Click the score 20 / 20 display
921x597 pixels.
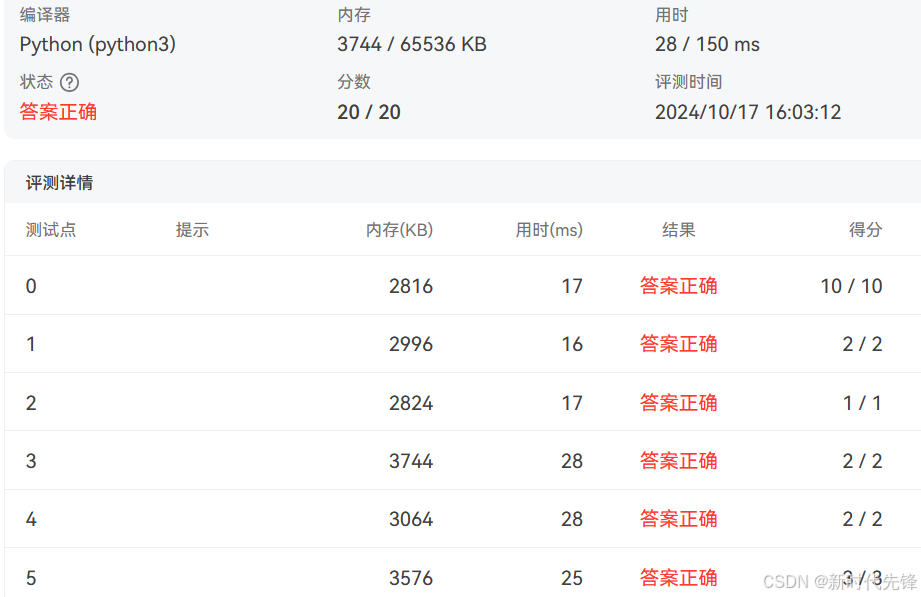click(369, 112)
